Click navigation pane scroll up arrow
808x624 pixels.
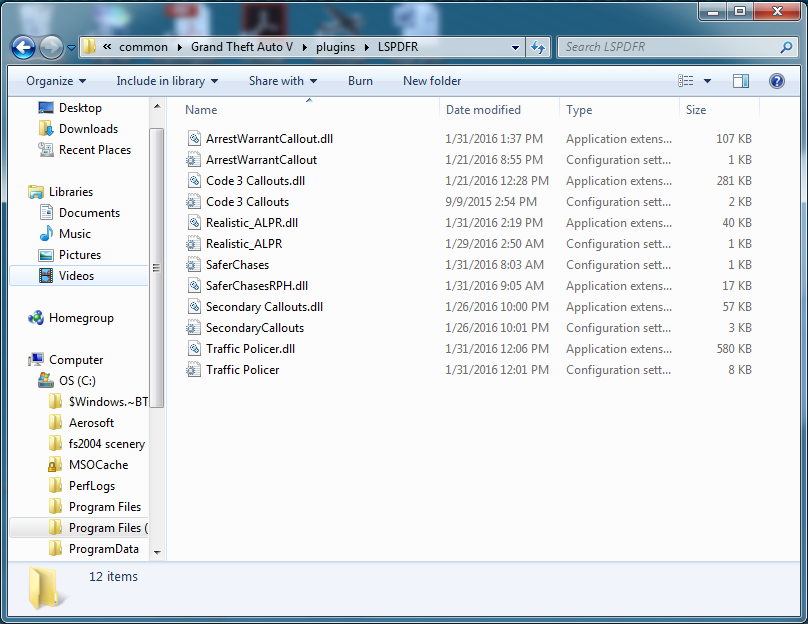click(157, 106)
